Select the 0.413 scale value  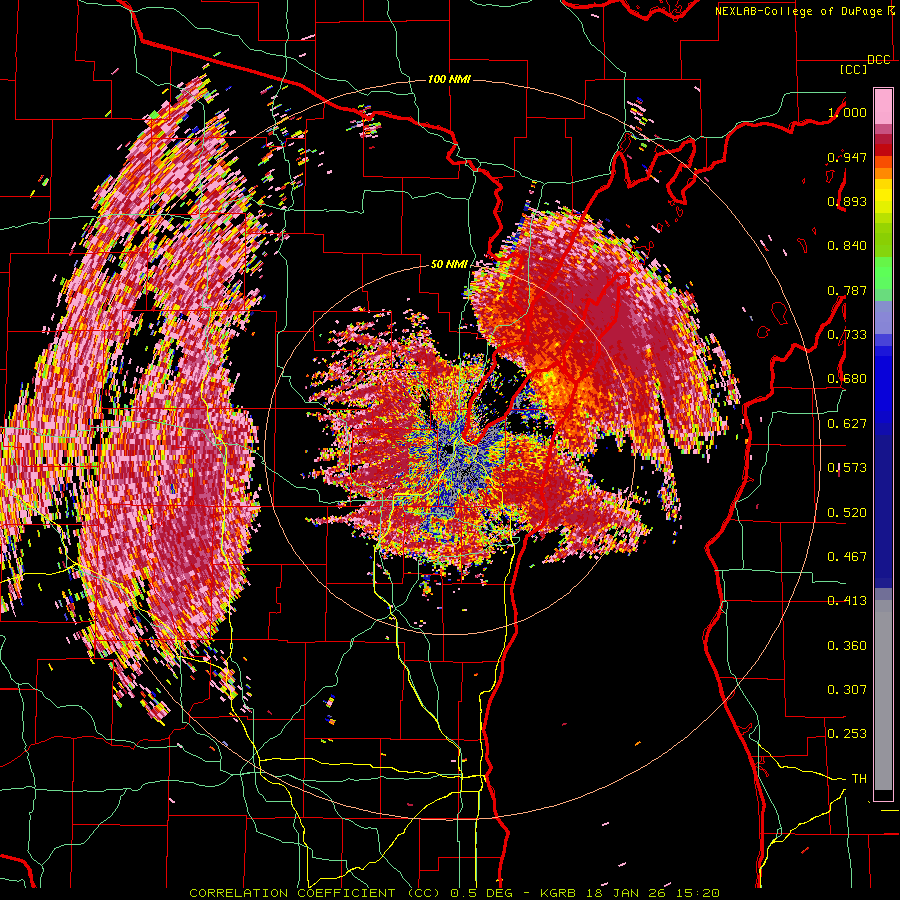click(847, 601)
